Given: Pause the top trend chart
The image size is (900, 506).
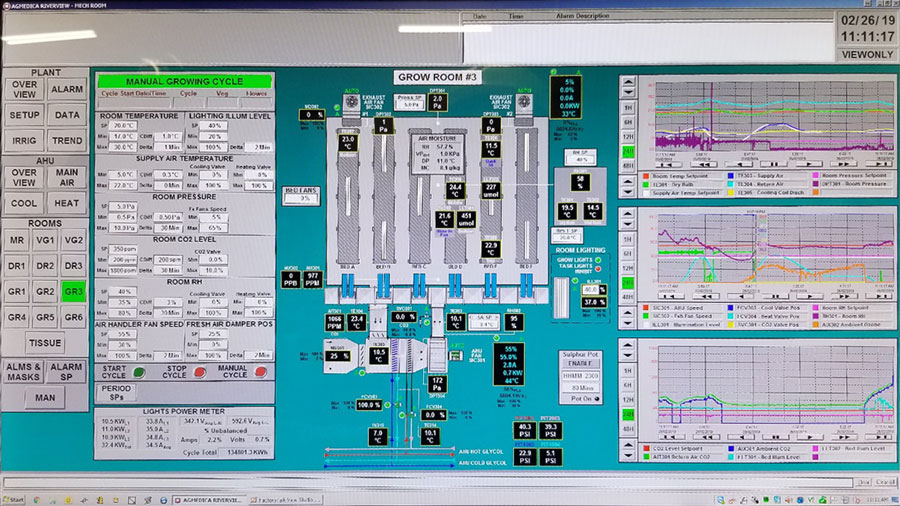Looking at the screenshot, I should click(774, 165).
